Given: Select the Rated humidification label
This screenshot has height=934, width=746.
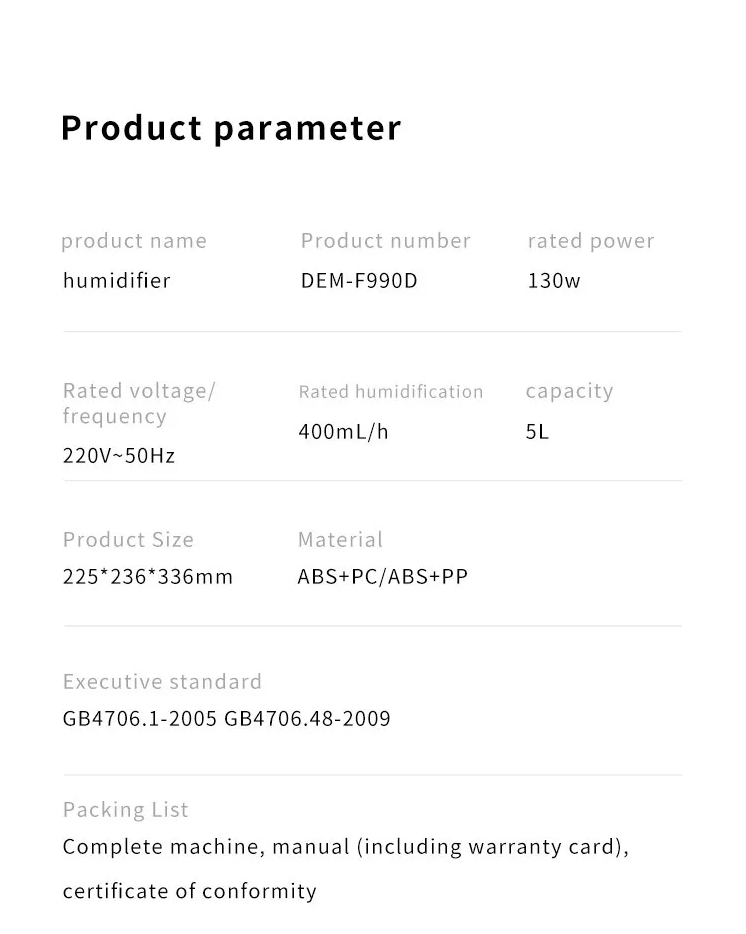Looking at the screenshot, I should click(x=391, y=392).
